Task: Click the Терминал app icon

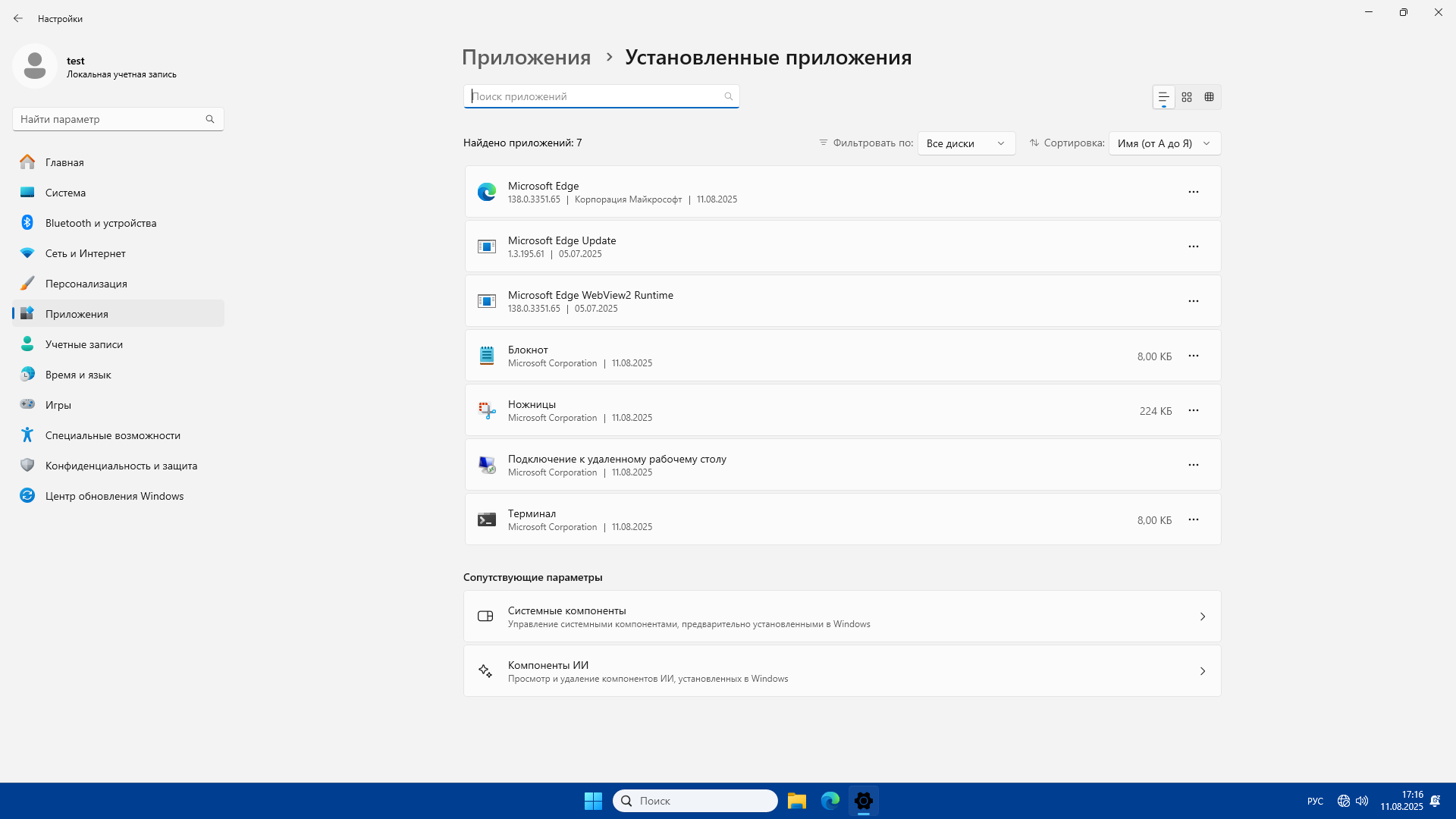Action: [x=487, y=519]
